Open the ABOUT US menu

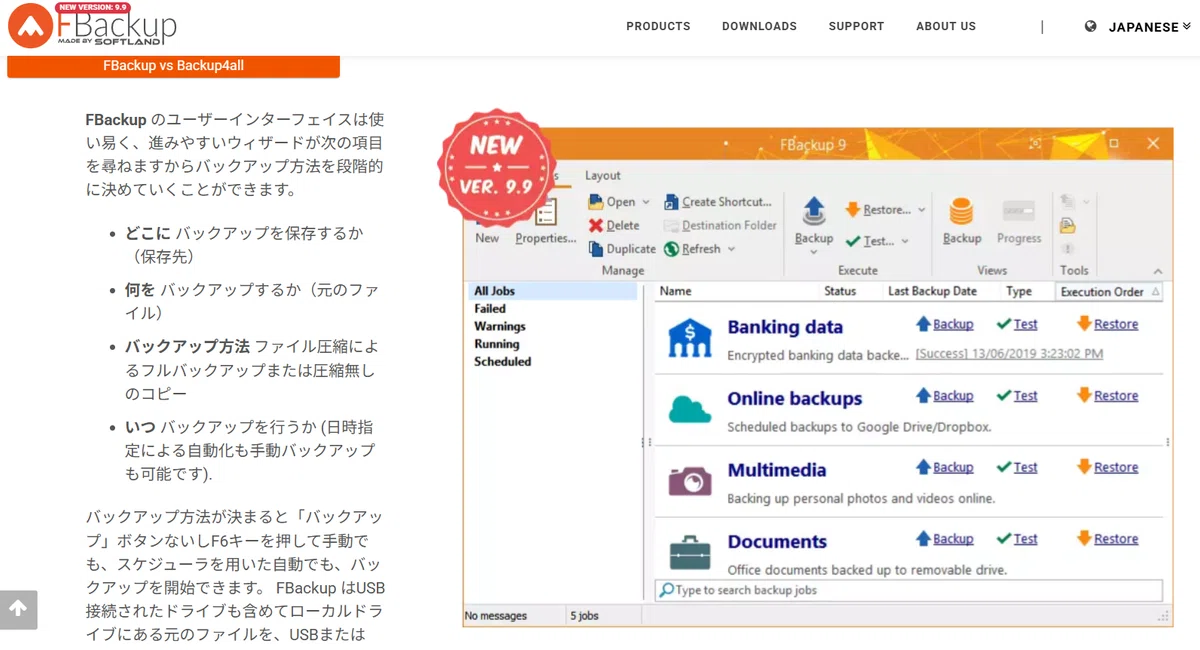(946, 27)
